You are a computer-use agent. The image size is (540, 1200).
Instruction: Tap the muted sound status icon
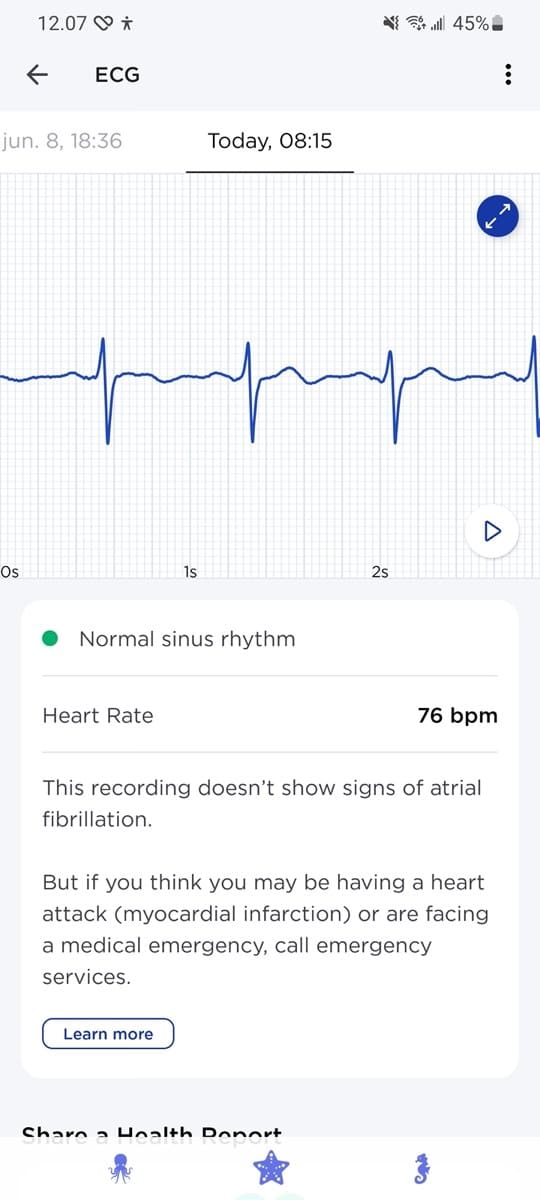pyautogui.click(x=392, y=23)
